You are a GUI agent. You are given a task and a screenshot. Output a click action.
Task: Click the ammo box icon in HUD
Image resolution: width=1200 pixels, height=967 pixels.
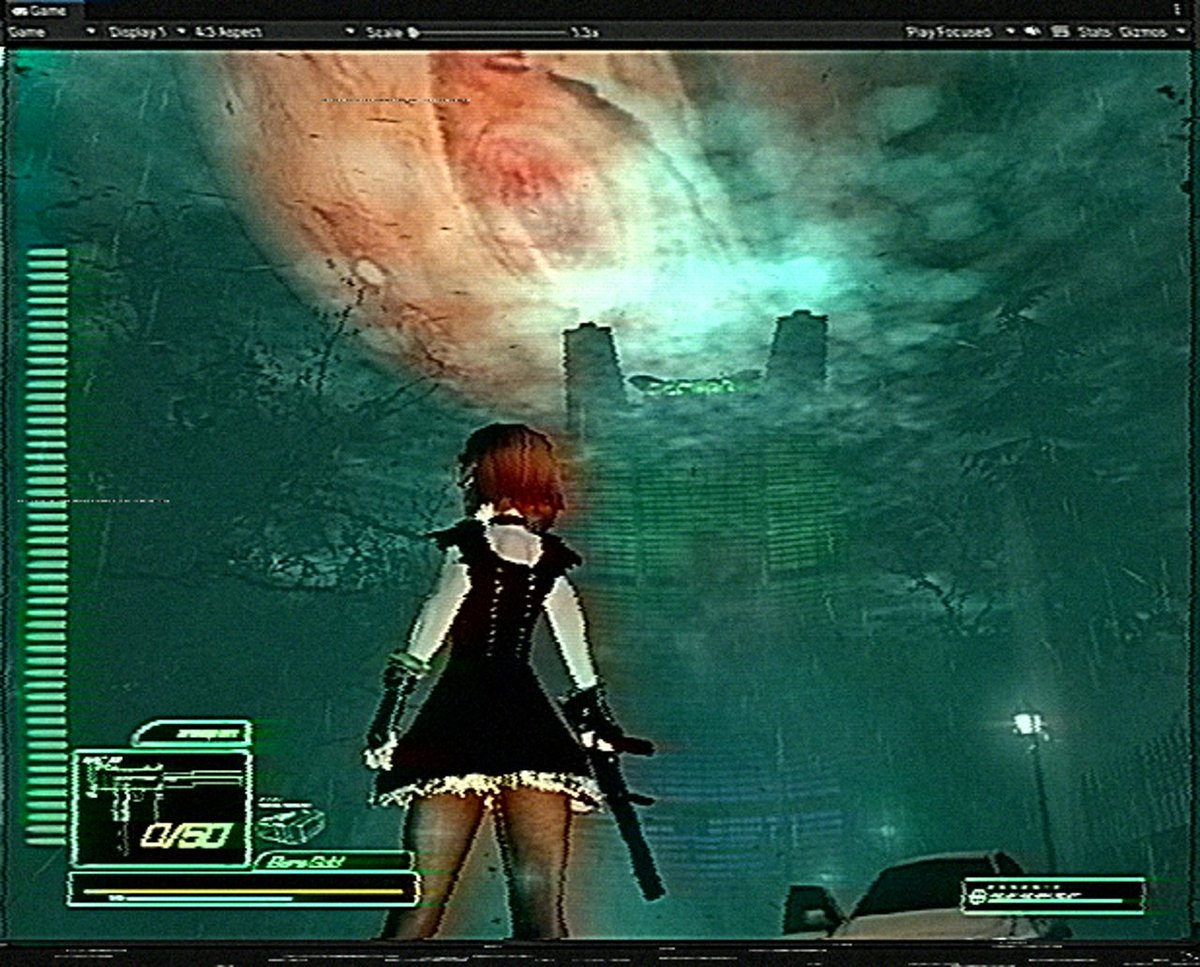pos(290,823)
